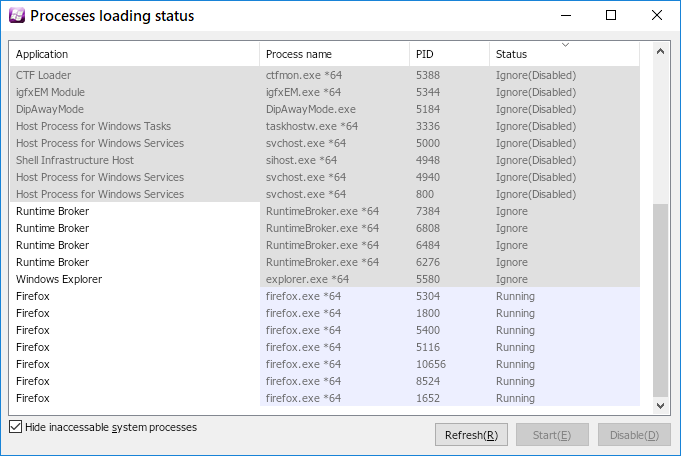Select svchost.exe with PID 5000
681x456 pixels.
click(325, 143)
